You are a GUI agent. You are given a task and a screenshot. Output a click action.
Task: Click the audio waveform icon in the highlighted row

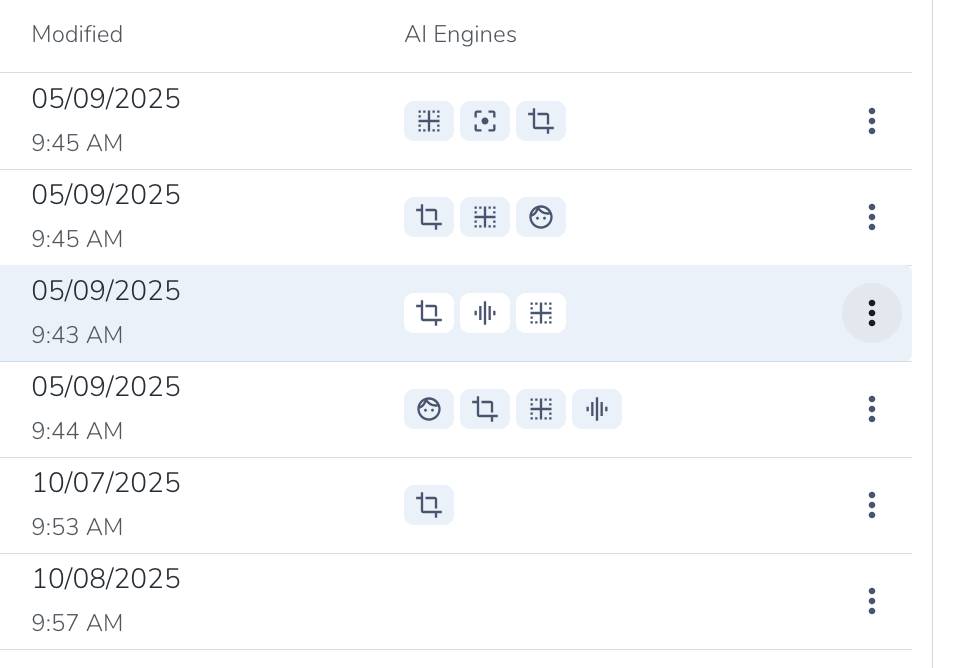click(485, 313)
